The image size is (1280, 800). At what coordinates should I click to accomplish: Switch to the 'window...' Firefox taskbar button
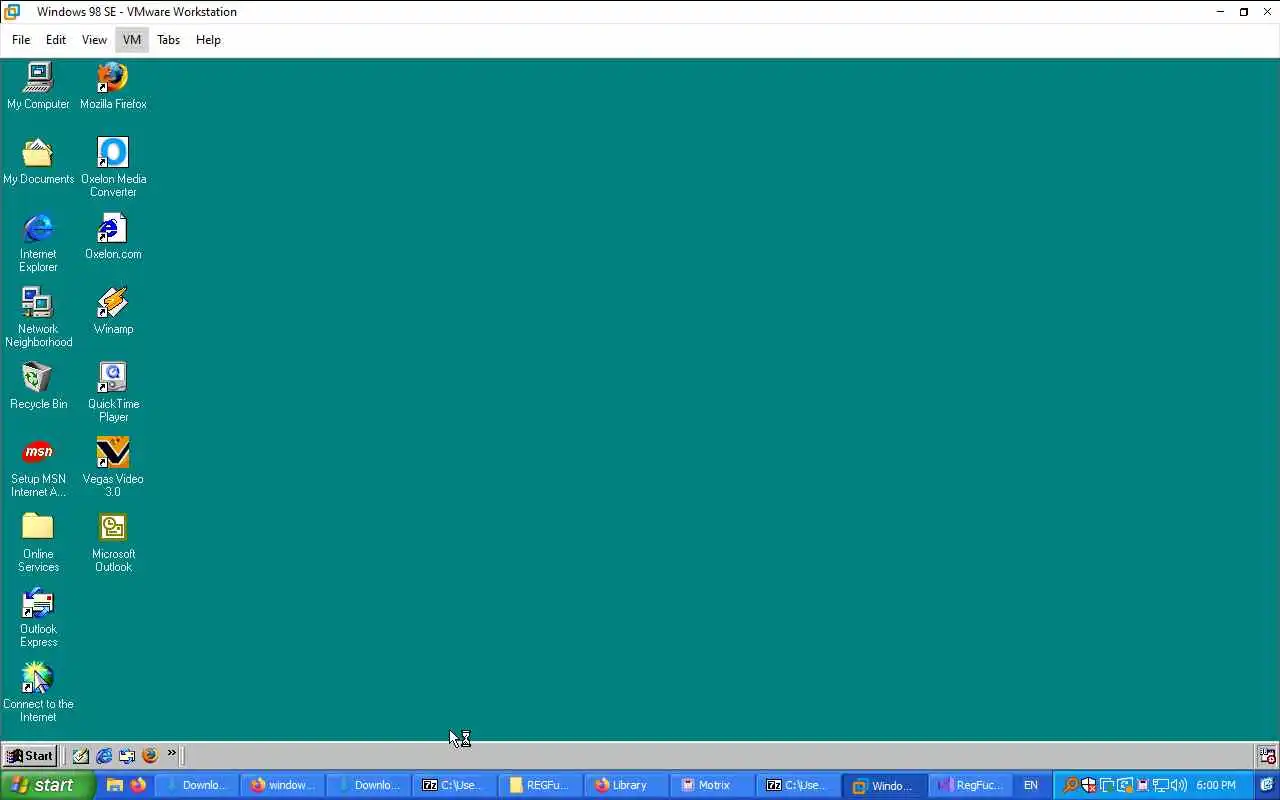coord(282,785)
